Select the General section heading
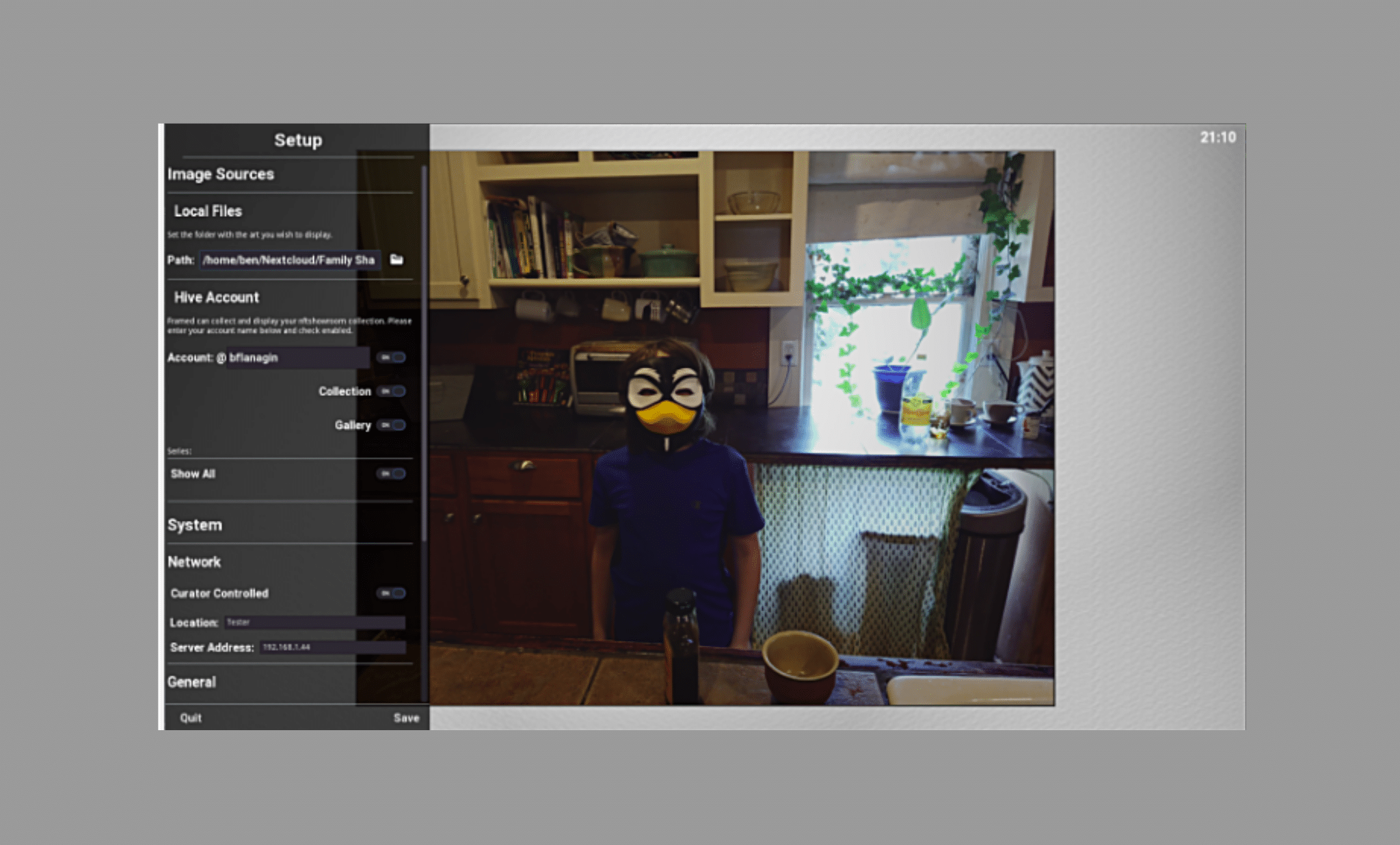The width and height of the screenshot is (1400, 845). (x=191, y=682)
